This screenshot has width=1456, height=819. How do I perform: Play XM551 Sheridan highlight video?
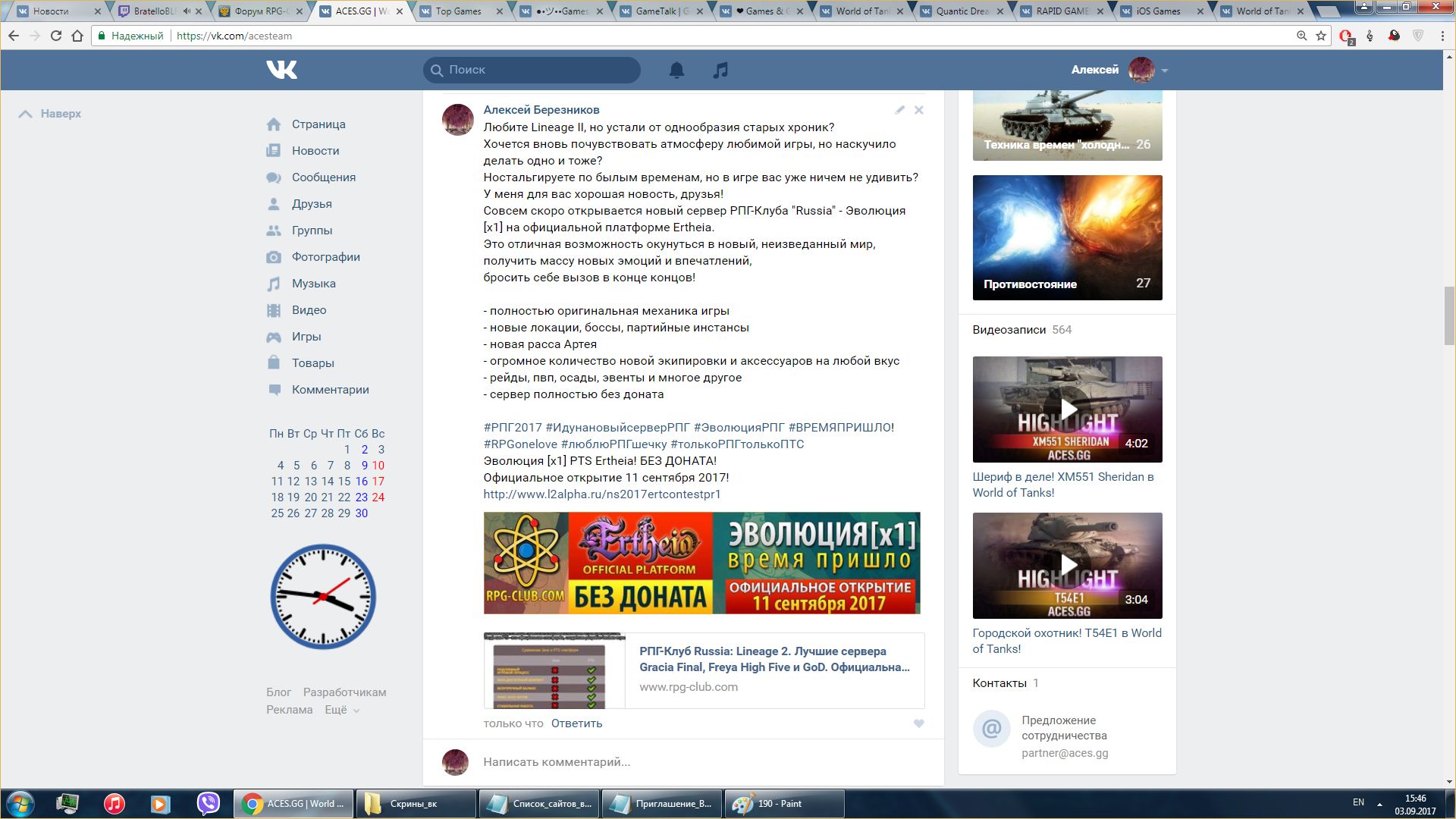[1067, 409]
